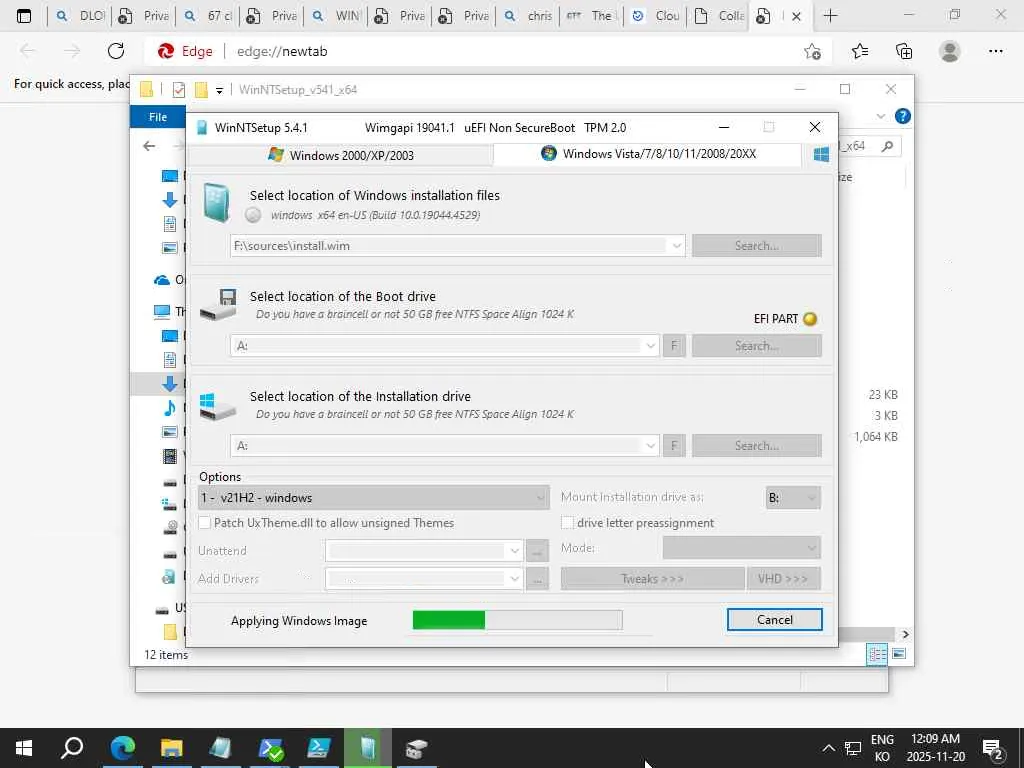Click the yellow EFI PART status indicator
The image size is (1024, 768).
point(810,319)
